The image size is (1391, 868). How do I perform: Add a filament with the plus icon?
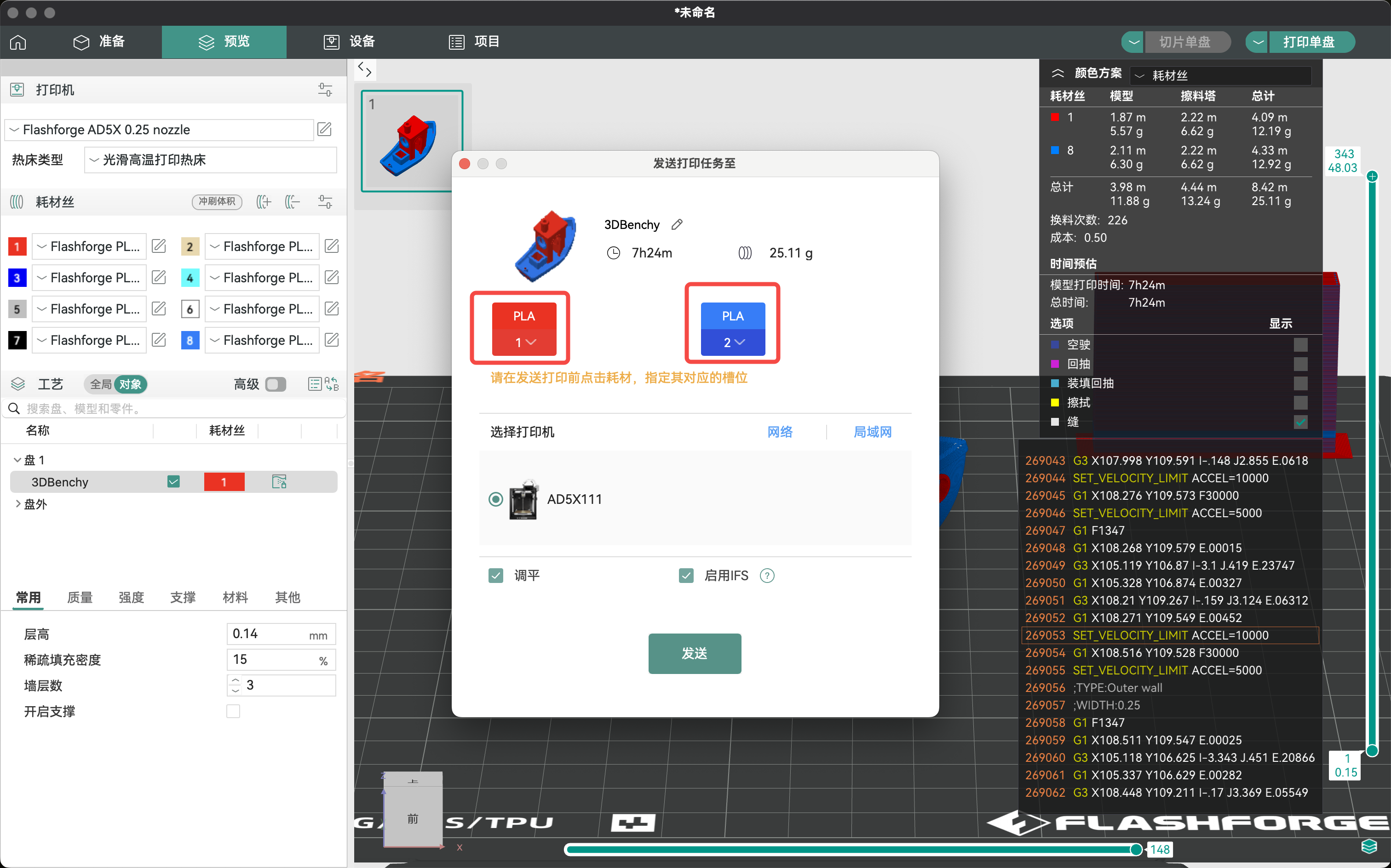pos(263,201)
